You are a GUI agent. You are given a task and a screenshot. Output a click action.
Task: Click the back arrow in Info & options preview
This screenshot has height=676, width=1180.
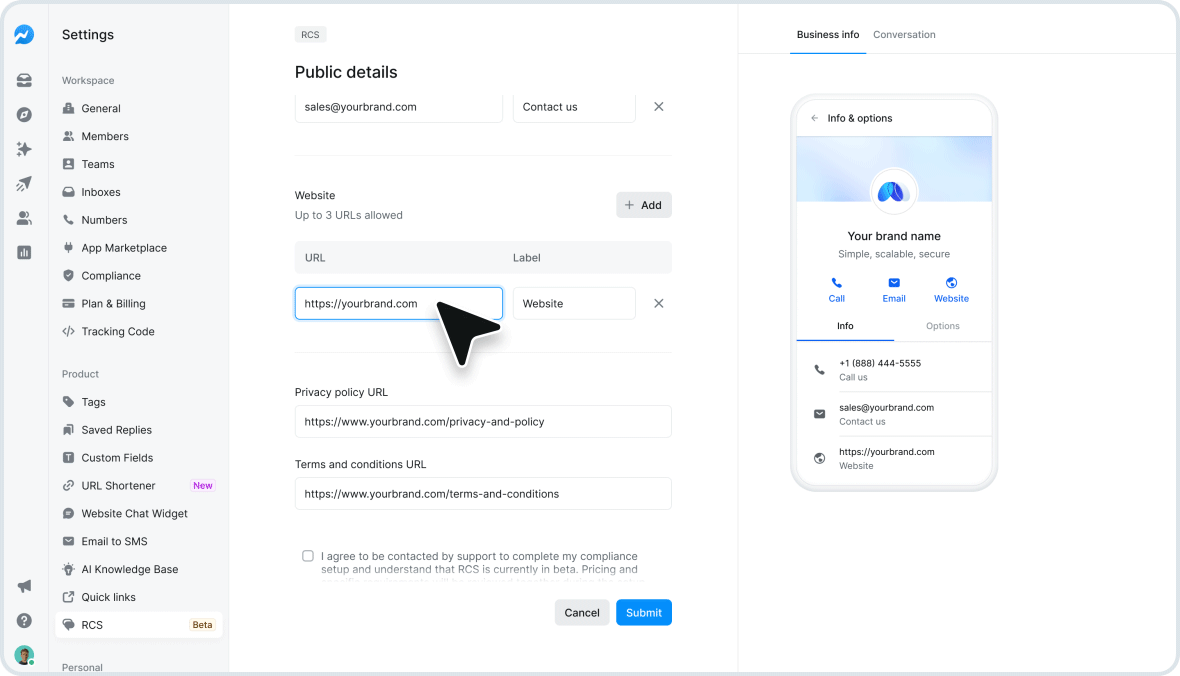(x=815, y=117)
